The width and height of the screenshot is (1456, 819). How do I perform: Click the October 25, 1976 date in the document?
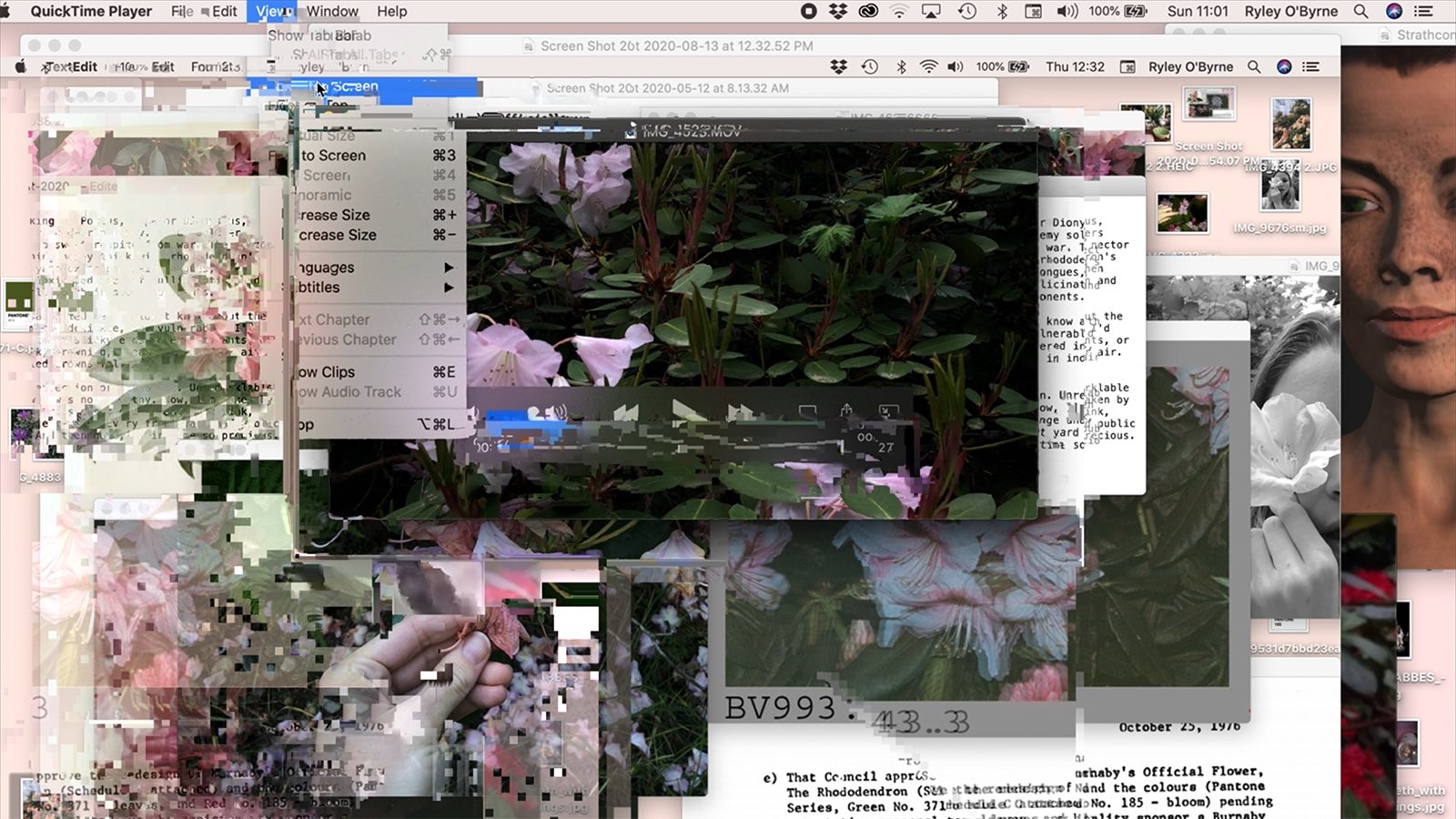1178,727
